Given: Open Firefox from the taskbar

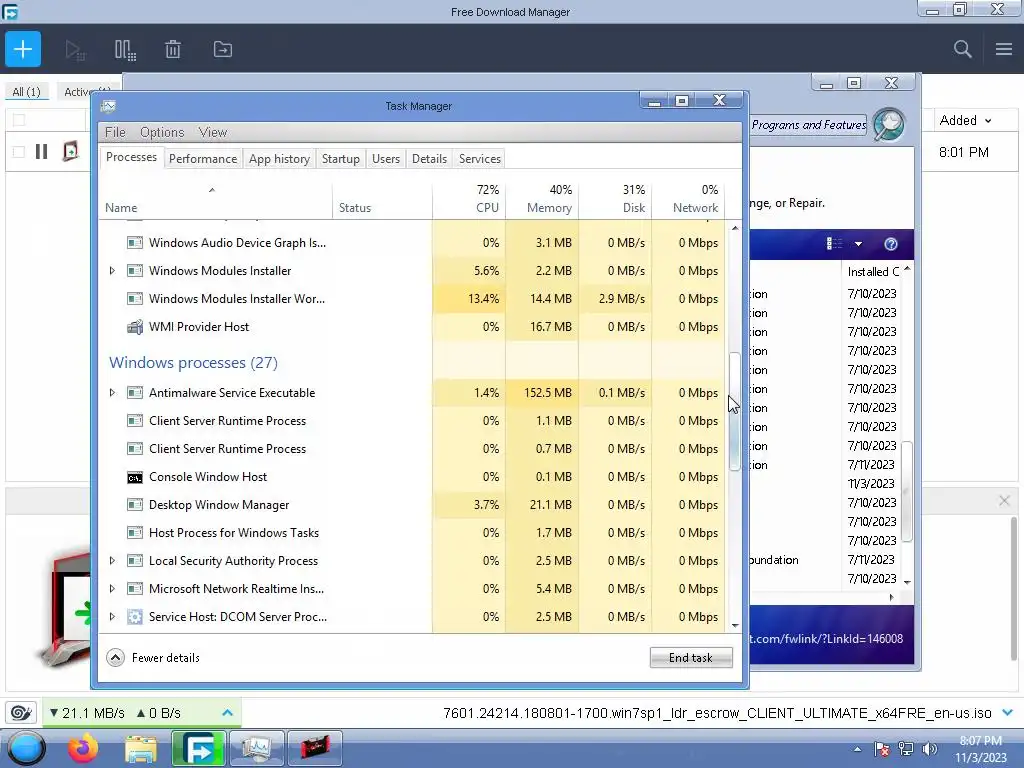Looking at the screenshot, I should click(83, 748).
